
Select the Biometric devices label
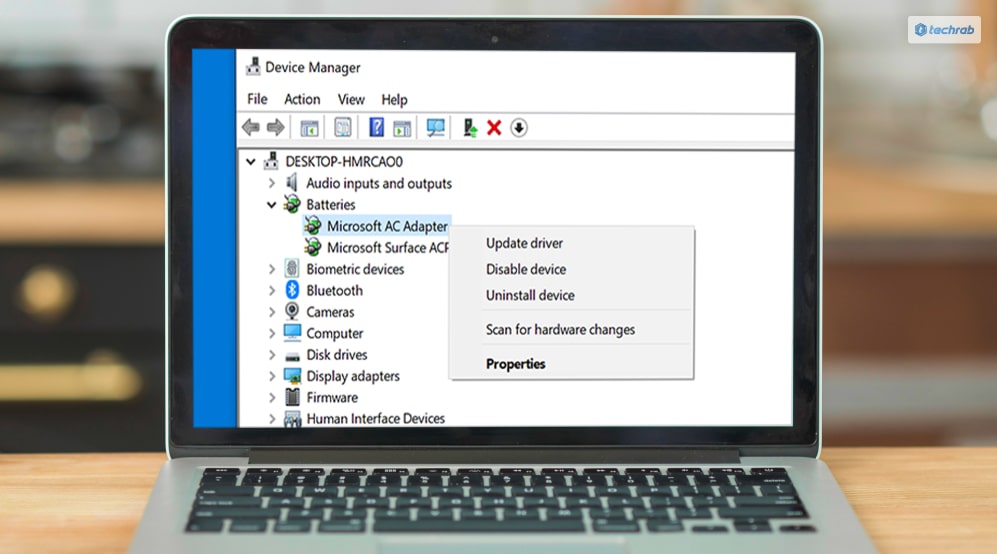point(355,269)
